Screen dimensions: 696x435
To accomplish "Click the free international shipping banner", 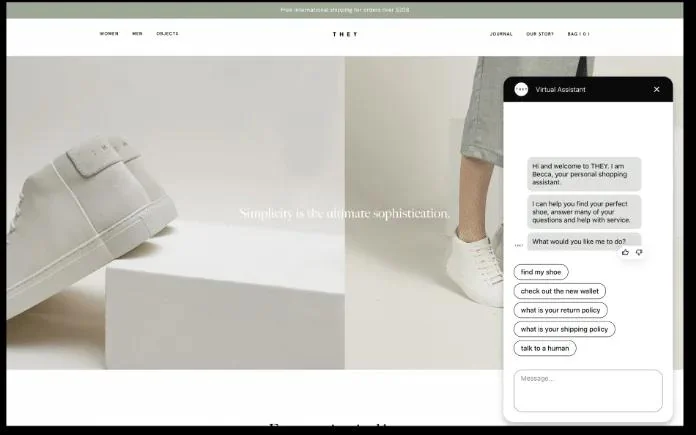I will [x=345, y=10].
